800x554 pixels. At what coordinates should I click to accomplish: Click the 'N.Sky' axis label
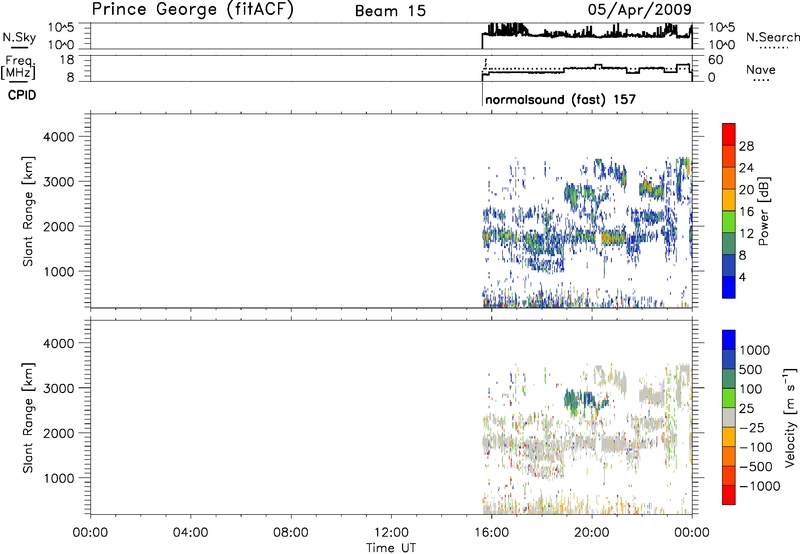[x=19, y=37]
